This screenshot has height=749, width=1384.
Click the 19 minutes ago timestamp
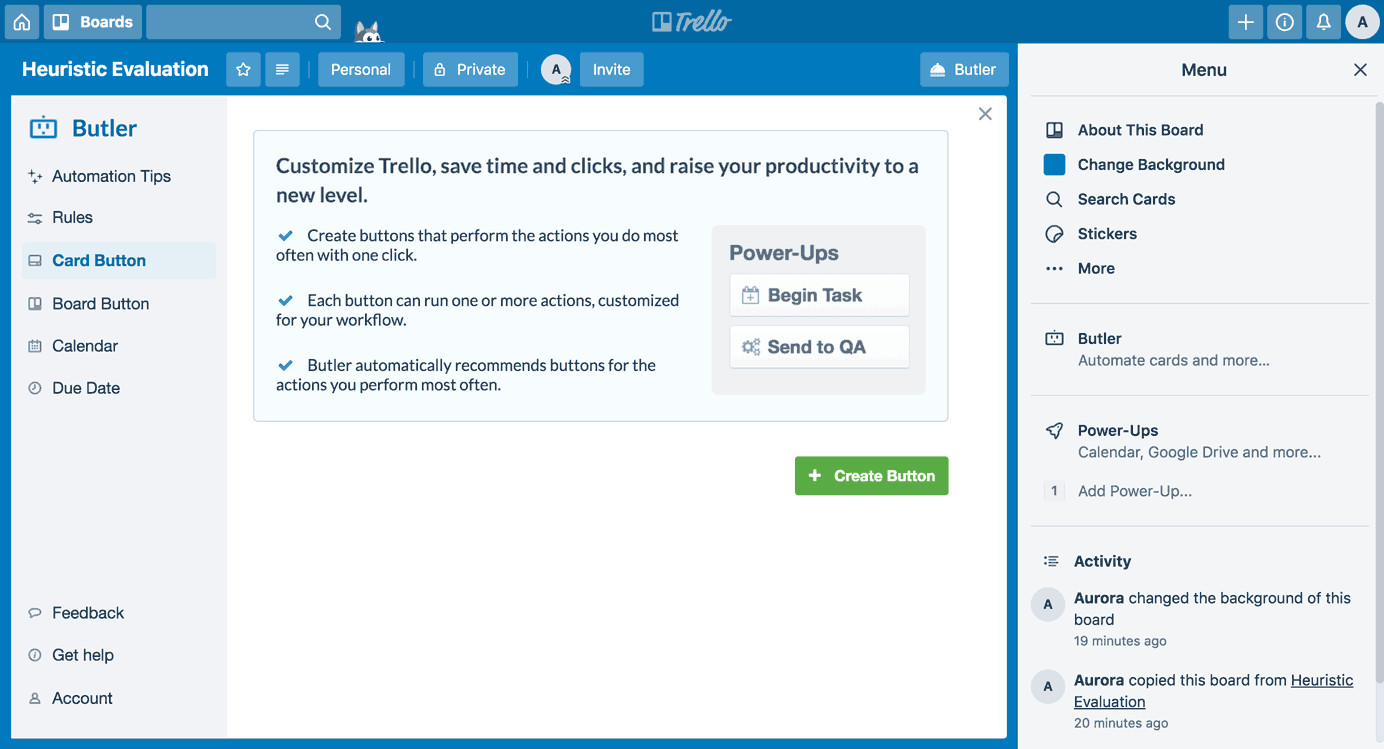pyautogui.click(x=1120, y=641)
